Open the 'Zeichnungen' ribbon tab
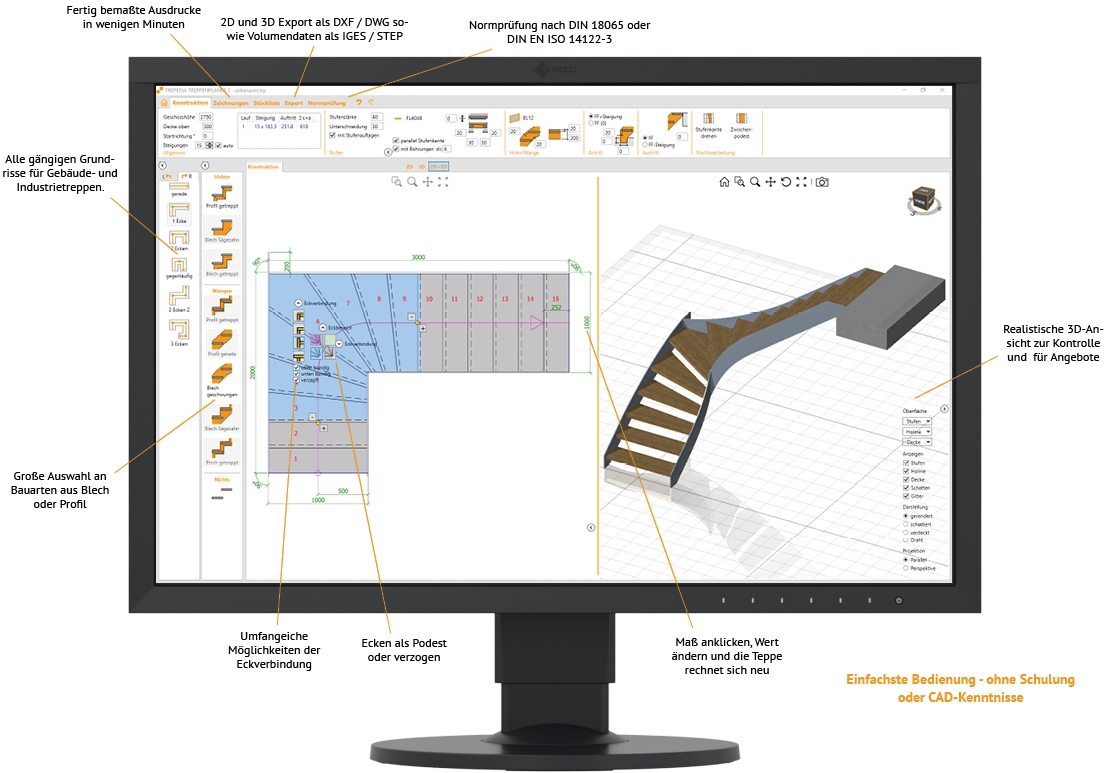Image resolution: width=1105 pixels, height=773 pixels. click(231, 102)
